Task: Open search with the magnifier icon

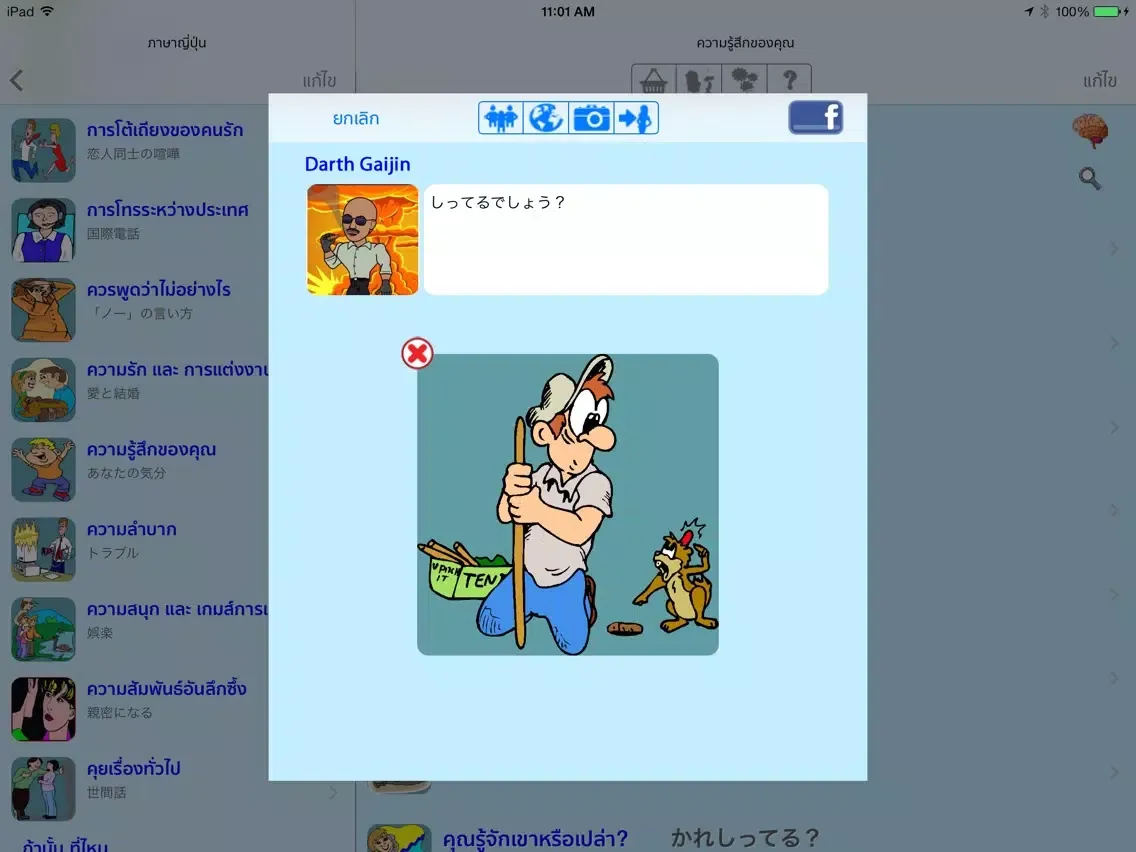Action: (1090, 178)
